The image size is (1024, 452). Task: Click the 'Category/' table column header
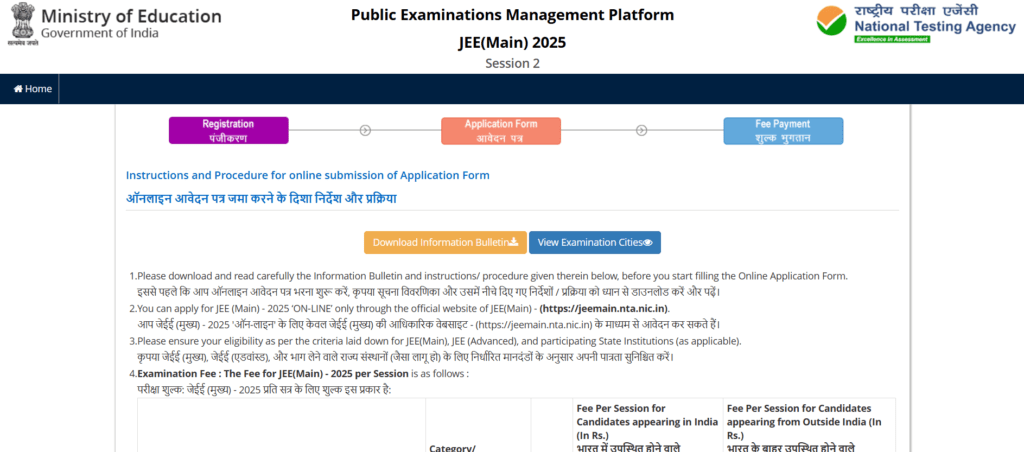point(453,448)
